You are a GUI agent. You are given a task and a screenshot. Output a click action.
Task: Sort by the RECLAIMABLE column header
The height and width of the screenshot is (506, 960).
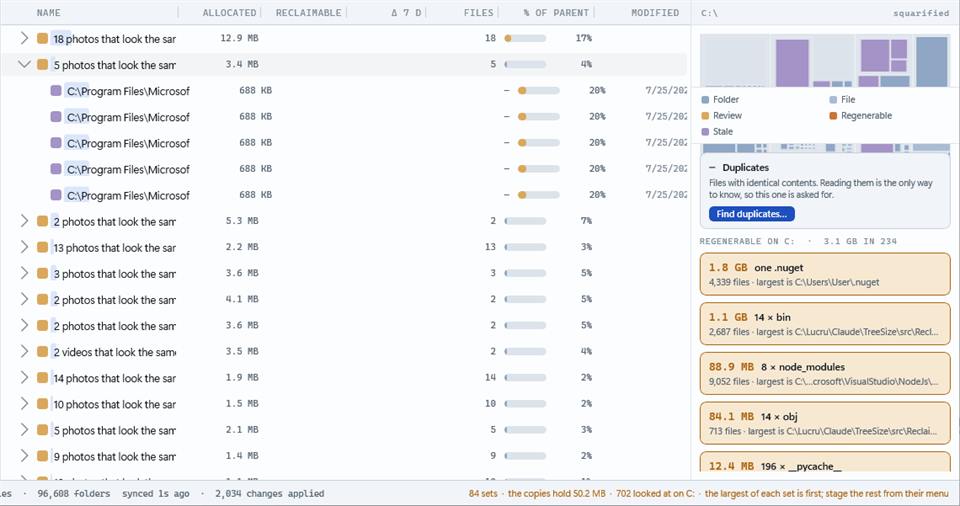tap(309, 12)
